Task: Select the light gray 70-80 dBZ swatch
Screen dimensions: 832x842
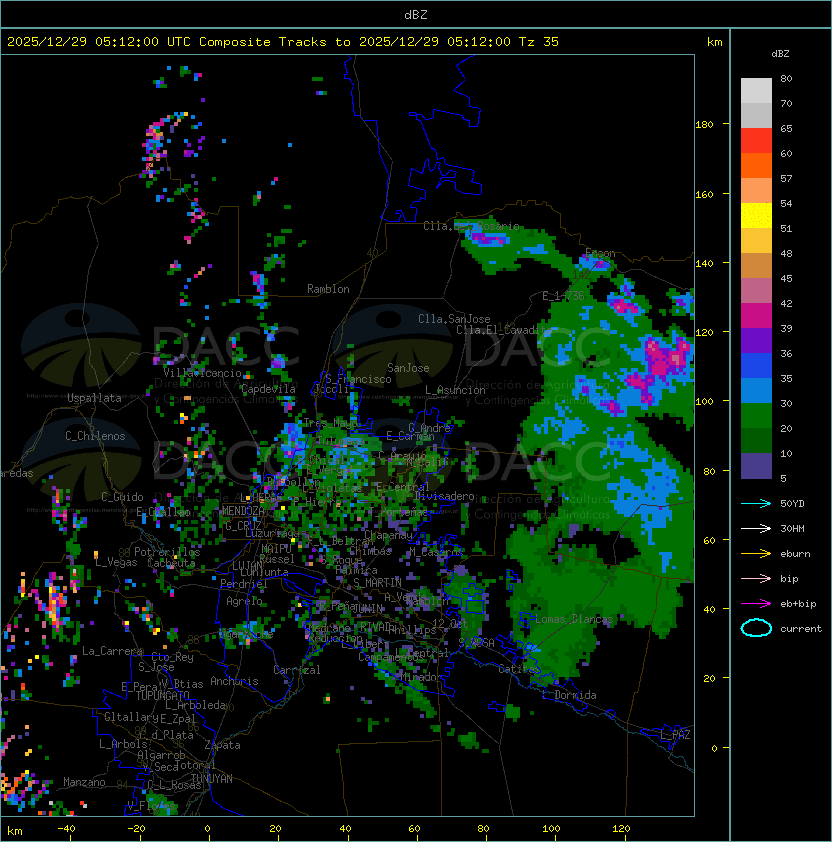Action: tap(756, 90)
